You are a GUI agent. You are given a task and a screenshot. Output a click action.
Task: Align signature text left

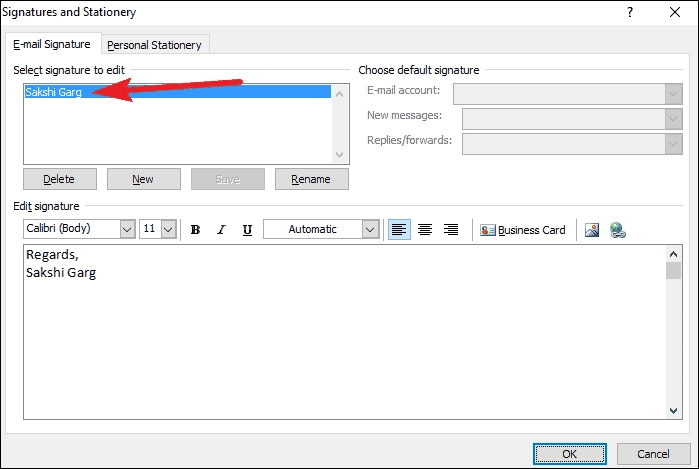[x=399, y=230]
